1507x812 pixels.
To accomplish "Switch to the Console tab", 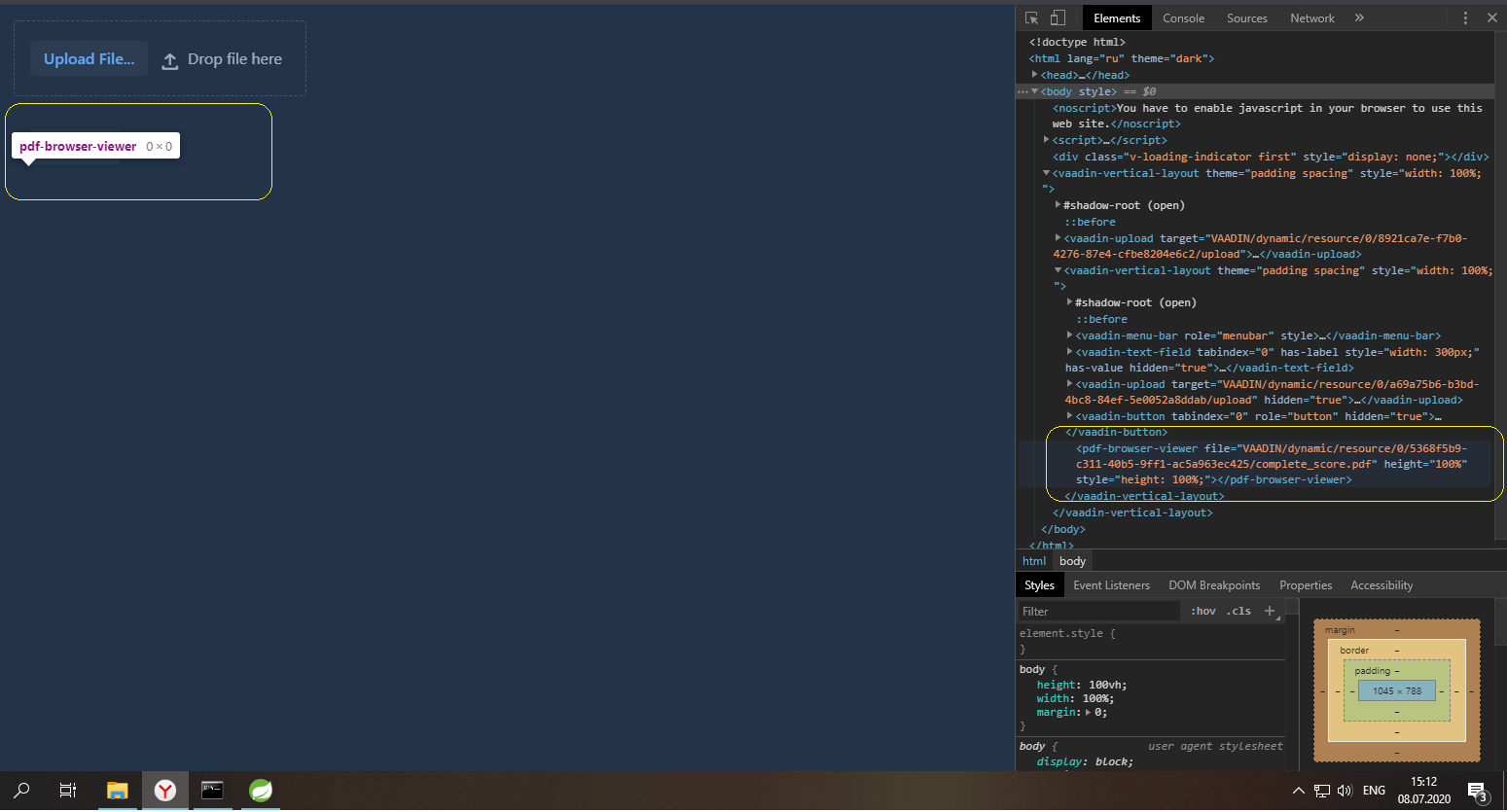I will pyautogui.click(x=1183, y=18).
